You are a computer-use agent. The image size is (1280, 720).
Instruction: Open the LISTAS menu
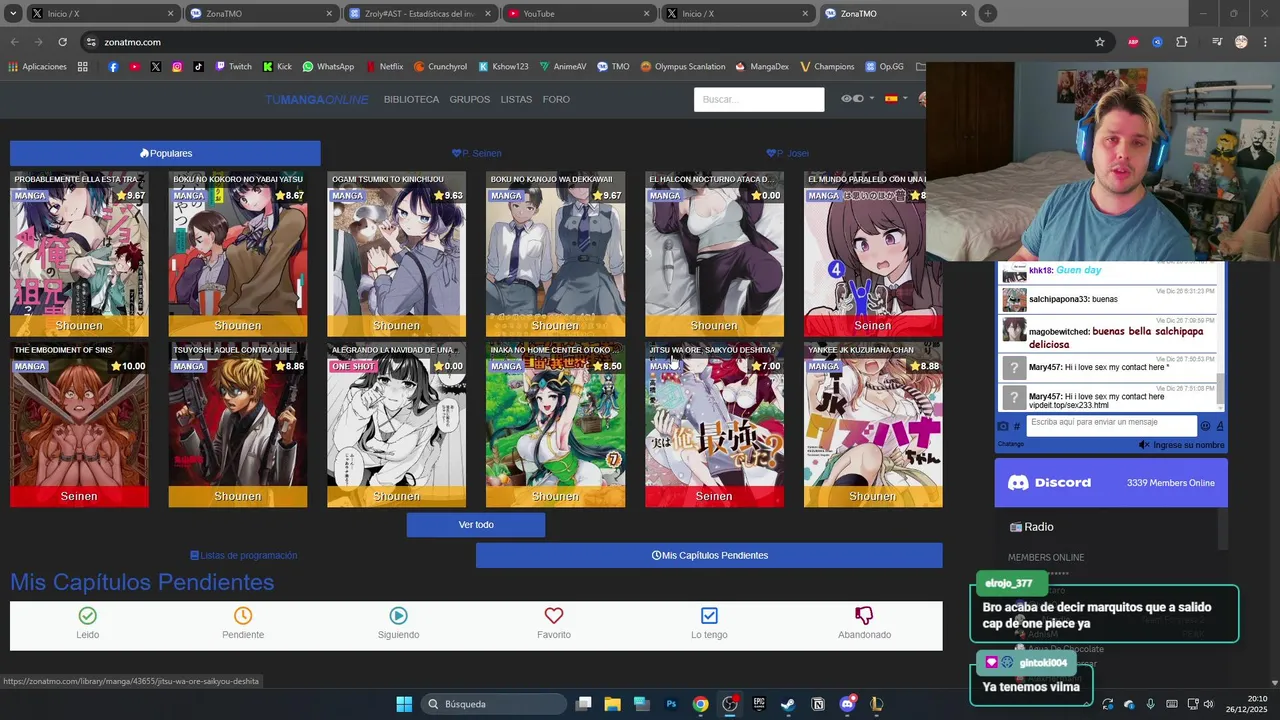(516, 100)
